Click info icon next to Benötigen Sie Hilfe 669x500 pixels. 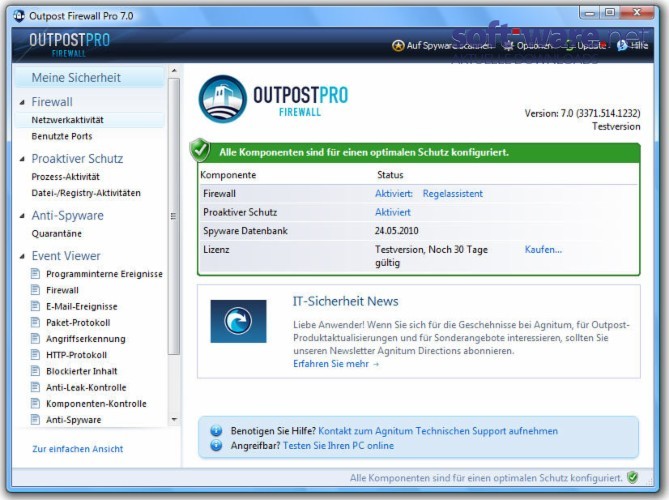pos(216,430)
